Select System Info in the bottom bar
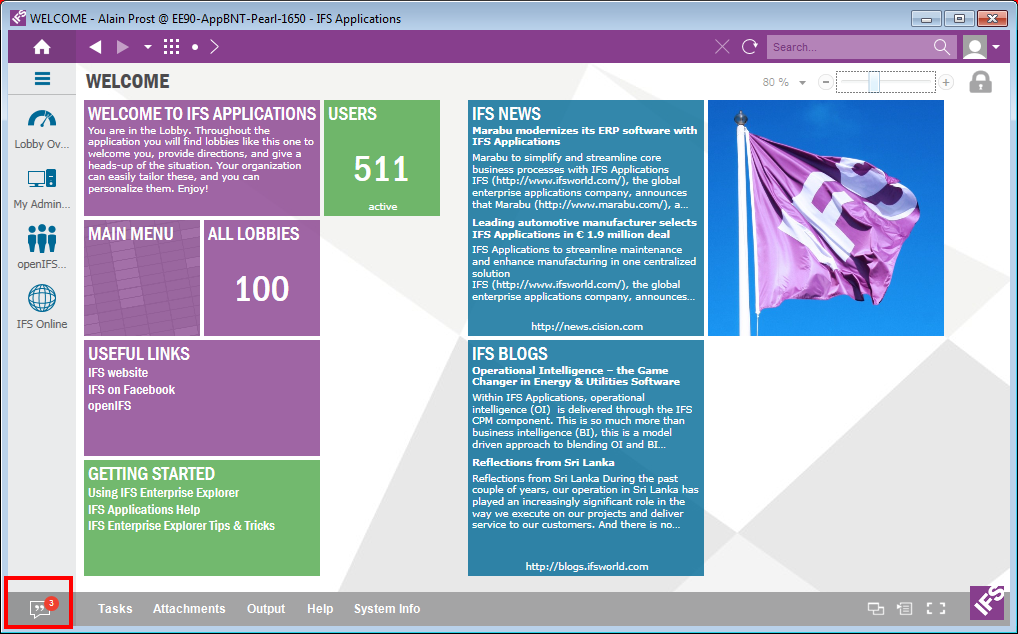The image size is (1018, 634). (387, 609)
